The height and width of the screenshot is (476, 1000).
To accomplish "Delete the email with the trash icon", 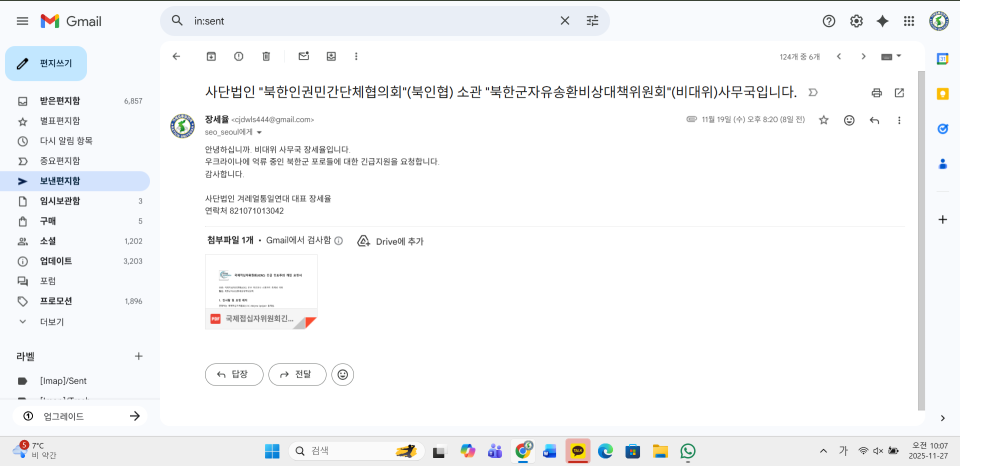I will 266,56.
